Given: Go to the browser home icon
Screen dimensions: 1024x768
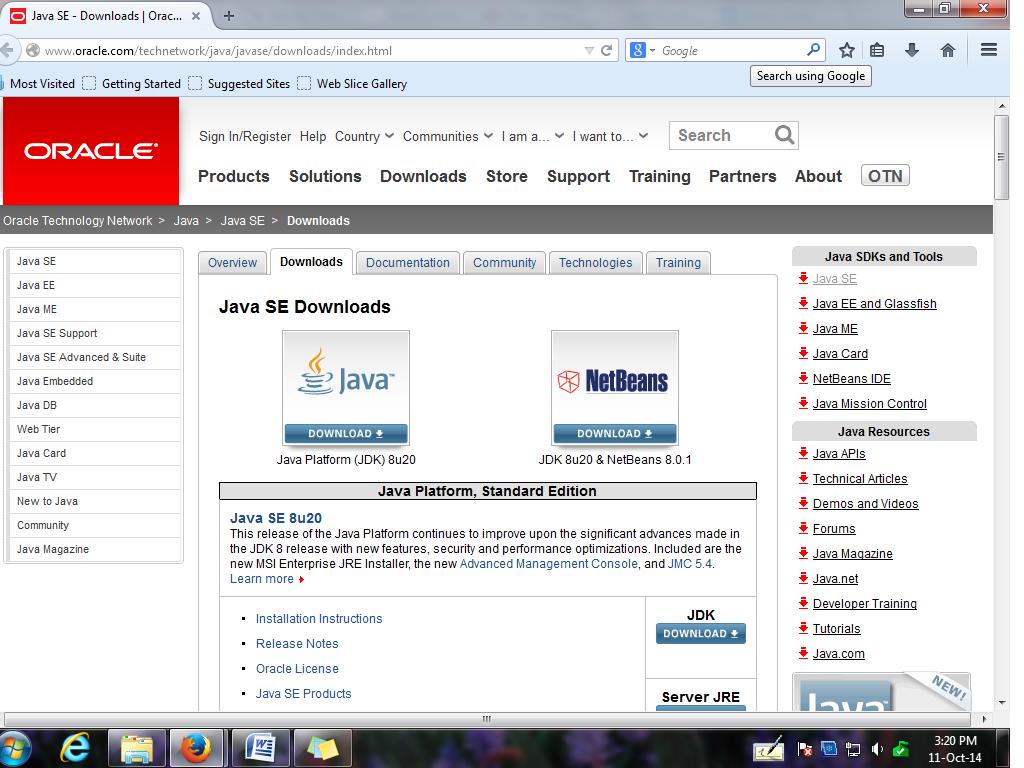Looking at the screenshot, I should 948,50.
